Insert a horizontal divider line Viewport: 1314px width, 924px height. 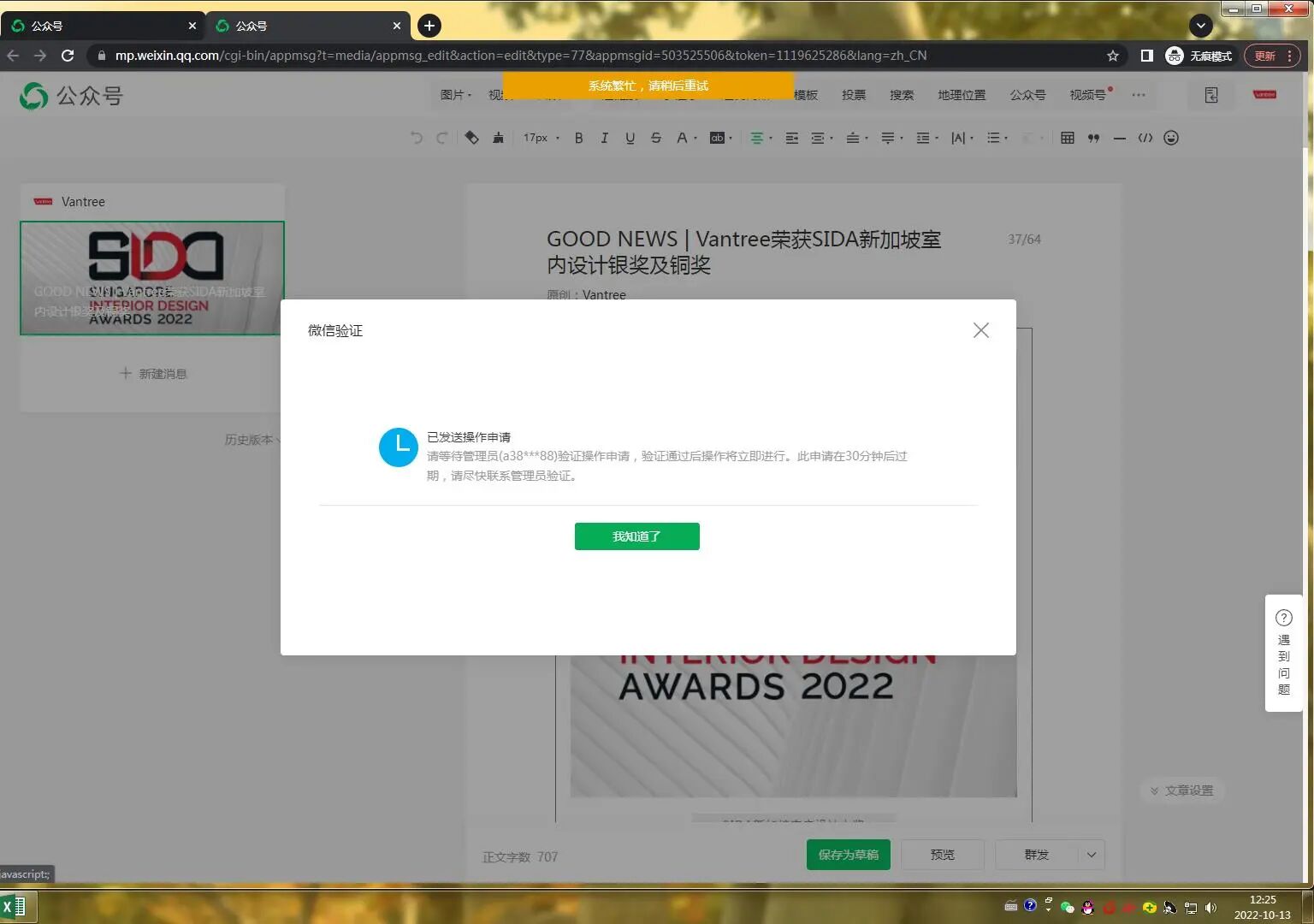(1120, 138)
